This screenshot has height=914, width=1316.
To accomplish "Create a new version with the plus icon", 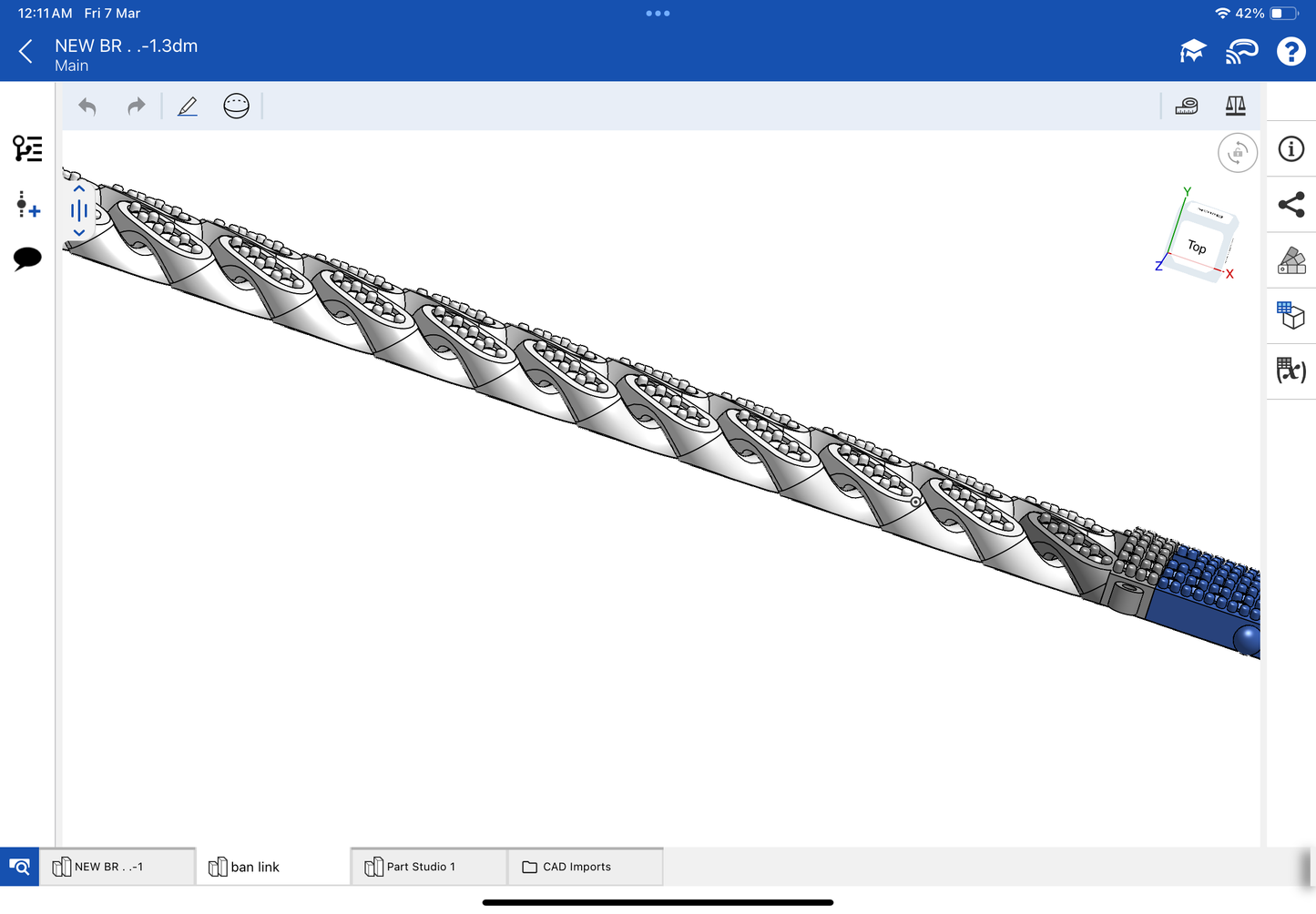I will pos(27,204).
